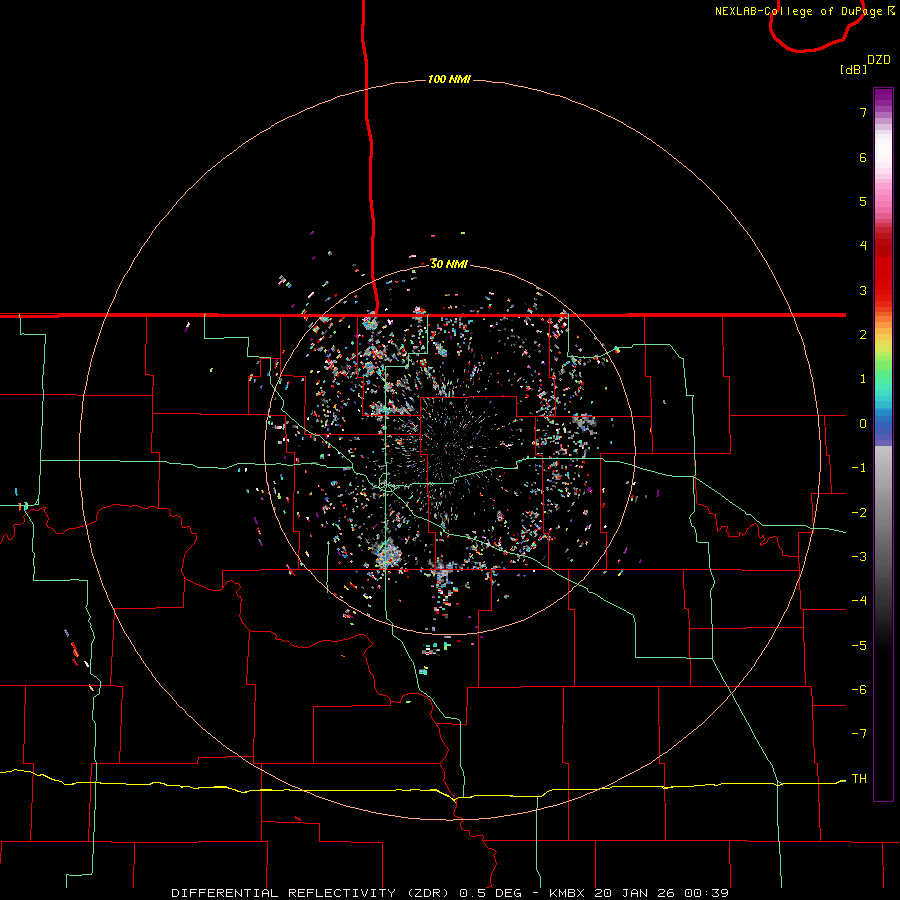Click the -7 value on color scale
900x900 pixels.
(859, 734)
